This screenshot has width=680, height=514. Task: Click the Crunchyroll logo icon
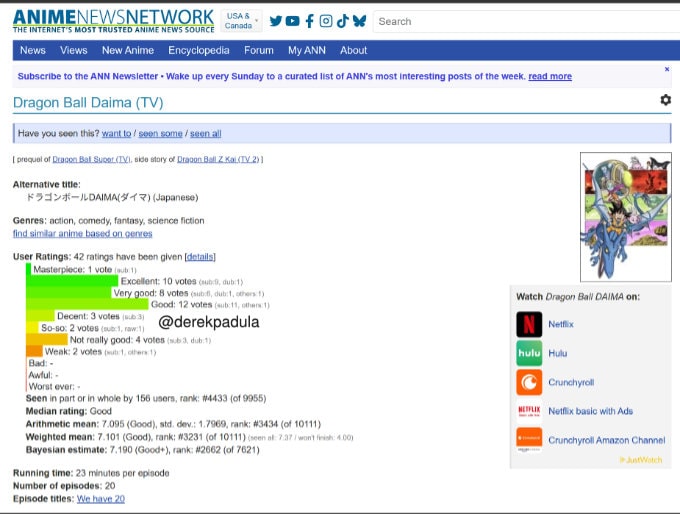529,382
